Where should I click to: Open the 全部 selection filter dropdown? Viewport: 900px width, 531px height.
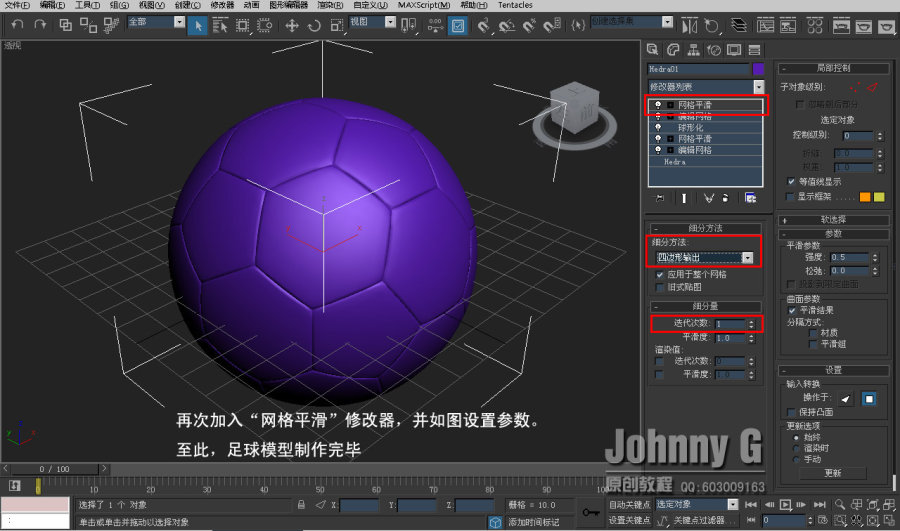[x=179, y=22]
